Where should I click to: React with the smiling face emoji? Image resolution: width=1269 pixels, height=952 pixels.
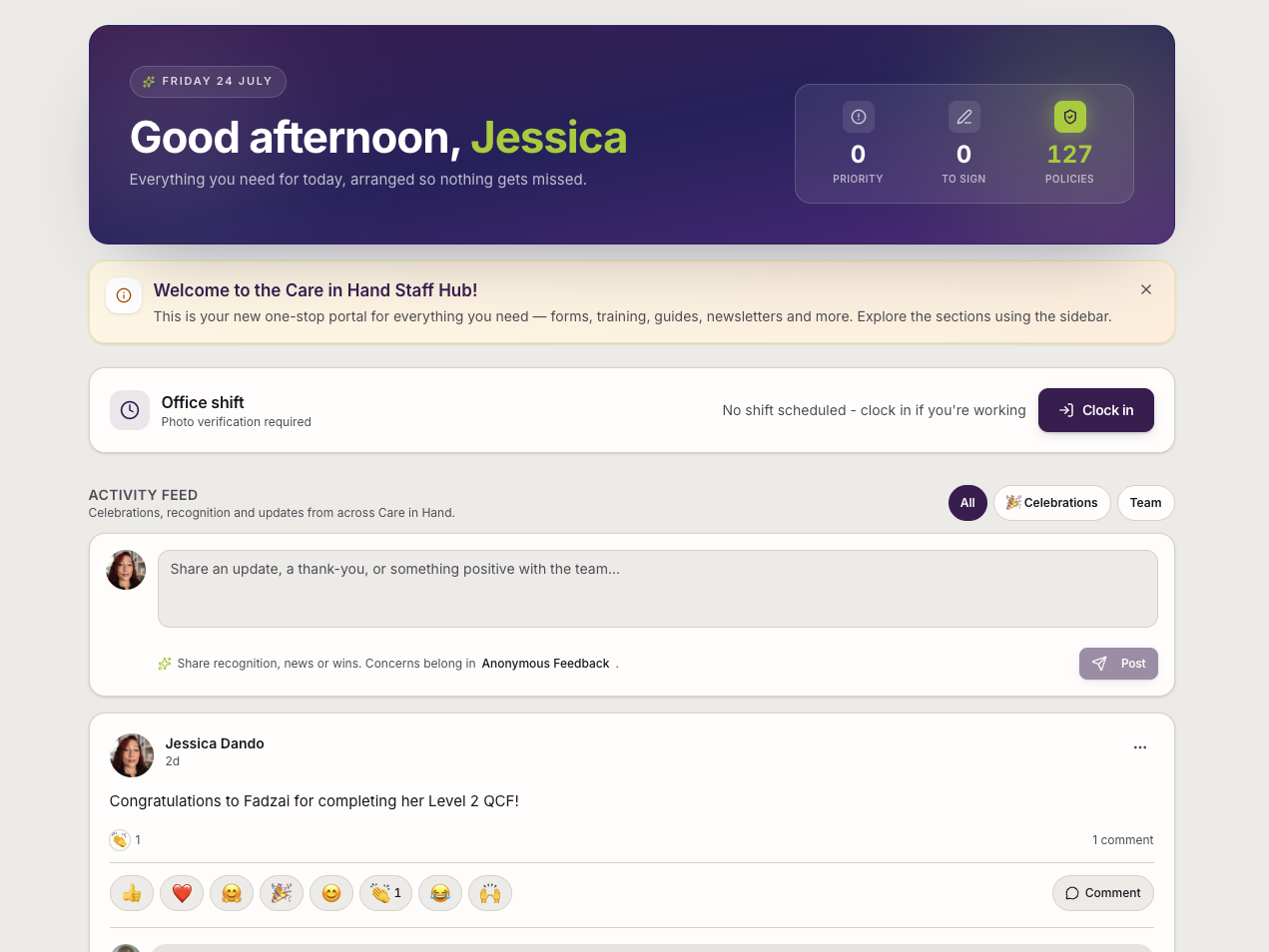(331, 893)
